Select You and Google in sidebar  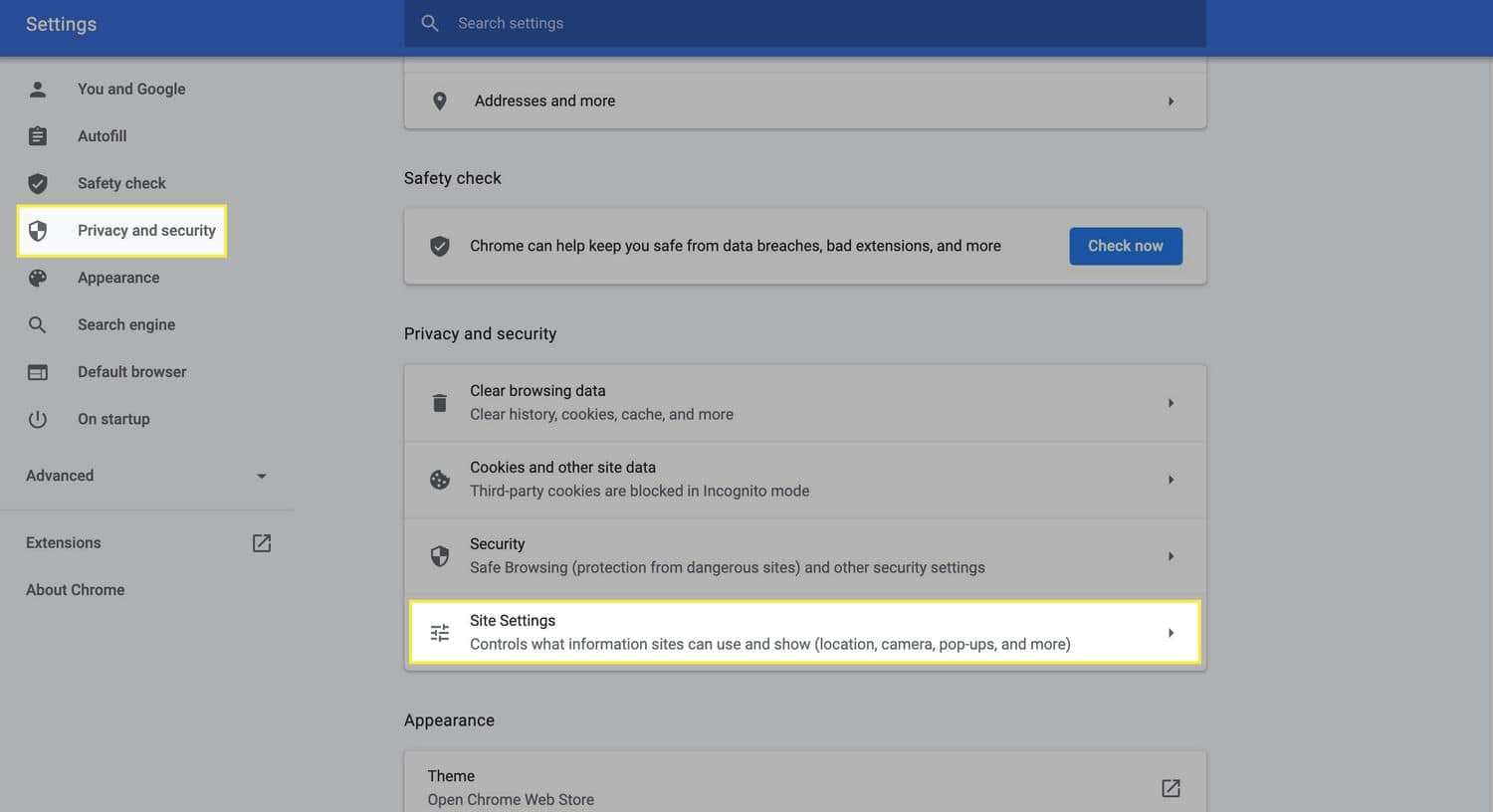131,90
